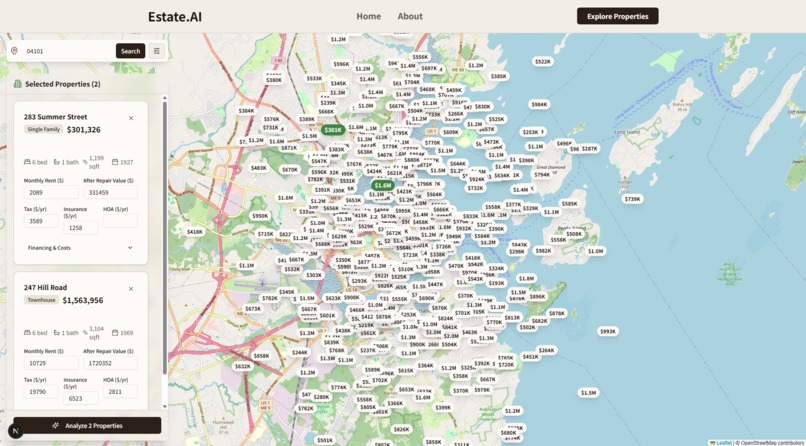Open the $264K map marker

pyautogui.click(x=546, y=350)
